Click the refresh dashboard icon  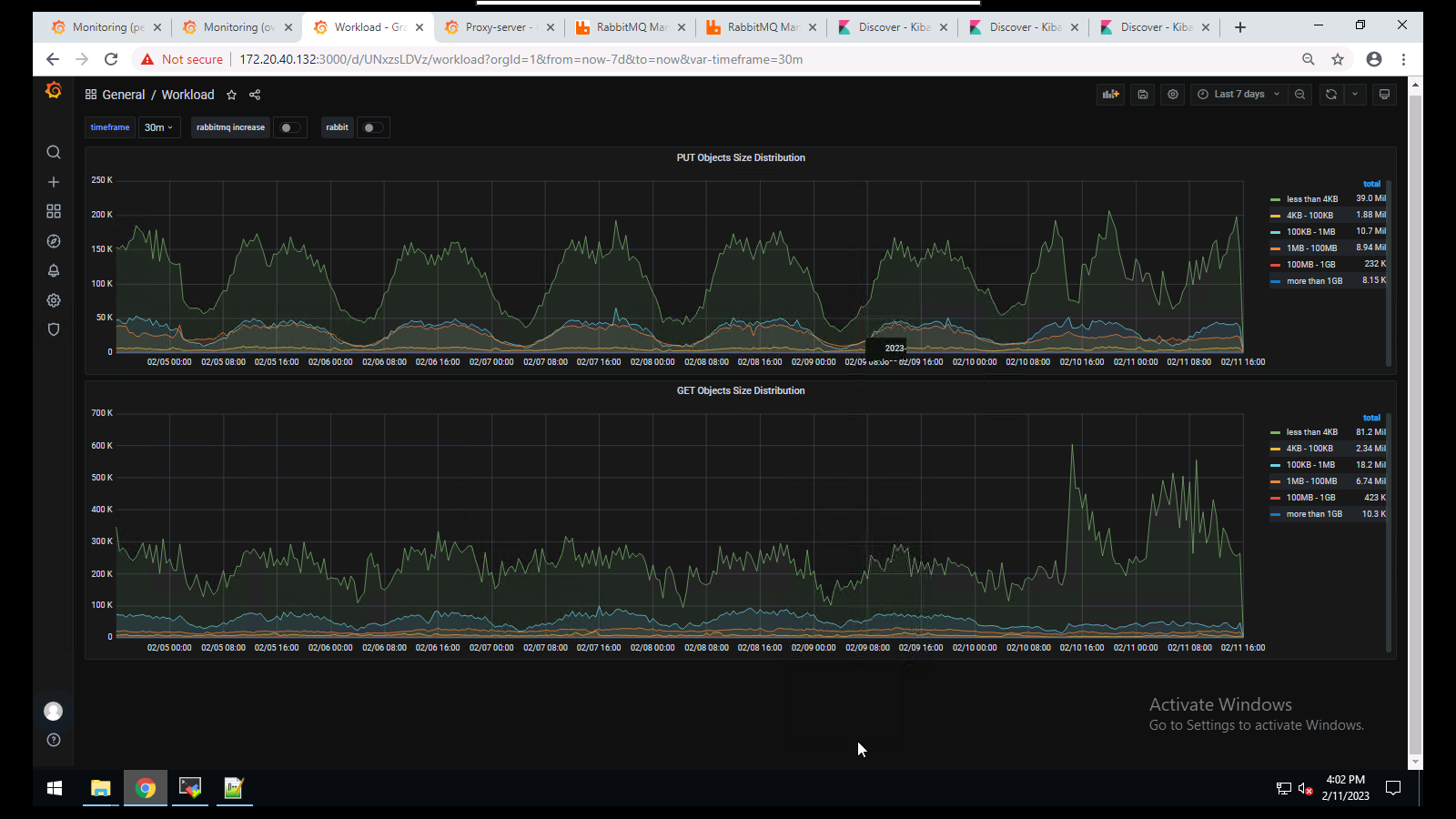(x=1330, y=95)
